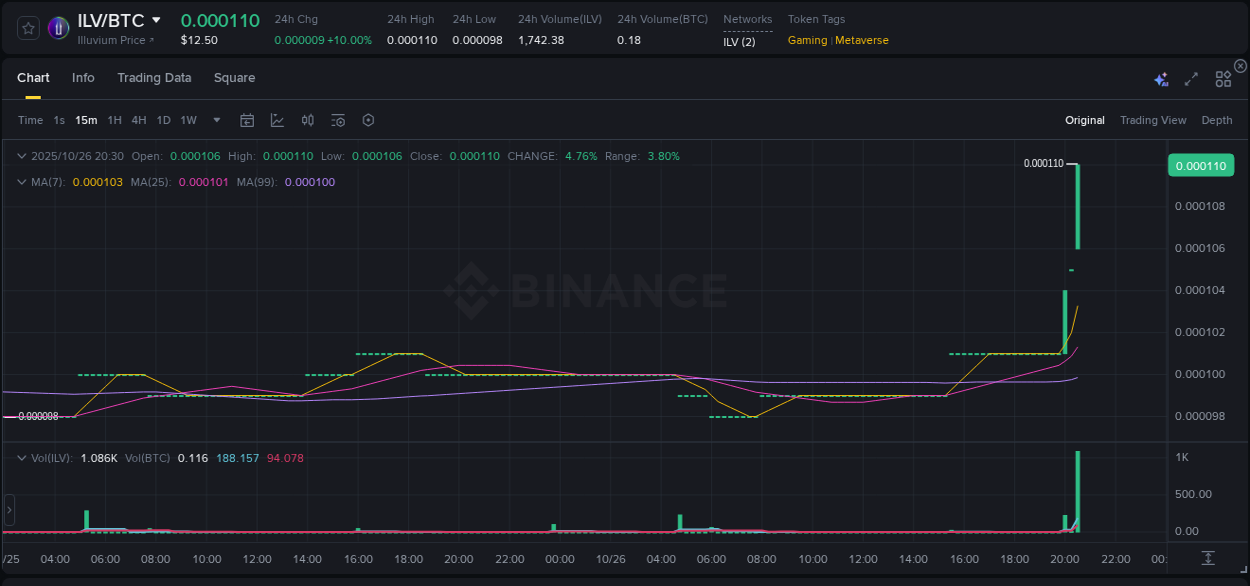The image size is (1250, 586).
Task: Switch to the Trading Data tab
Action: (x=154, y=77)
